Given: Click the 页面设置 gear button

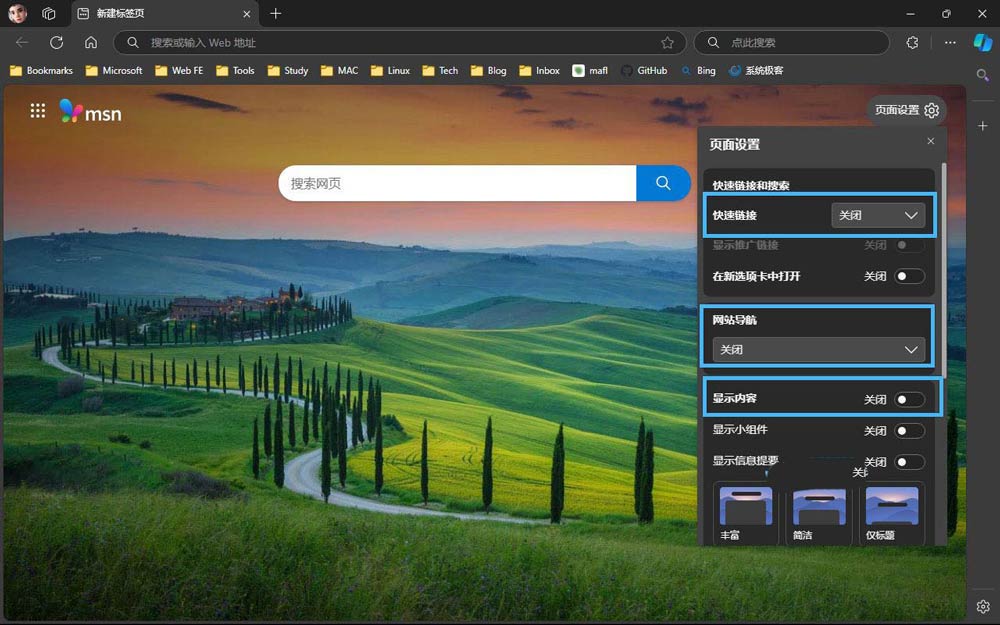Looking at the screenshot, I should point(906,110).
